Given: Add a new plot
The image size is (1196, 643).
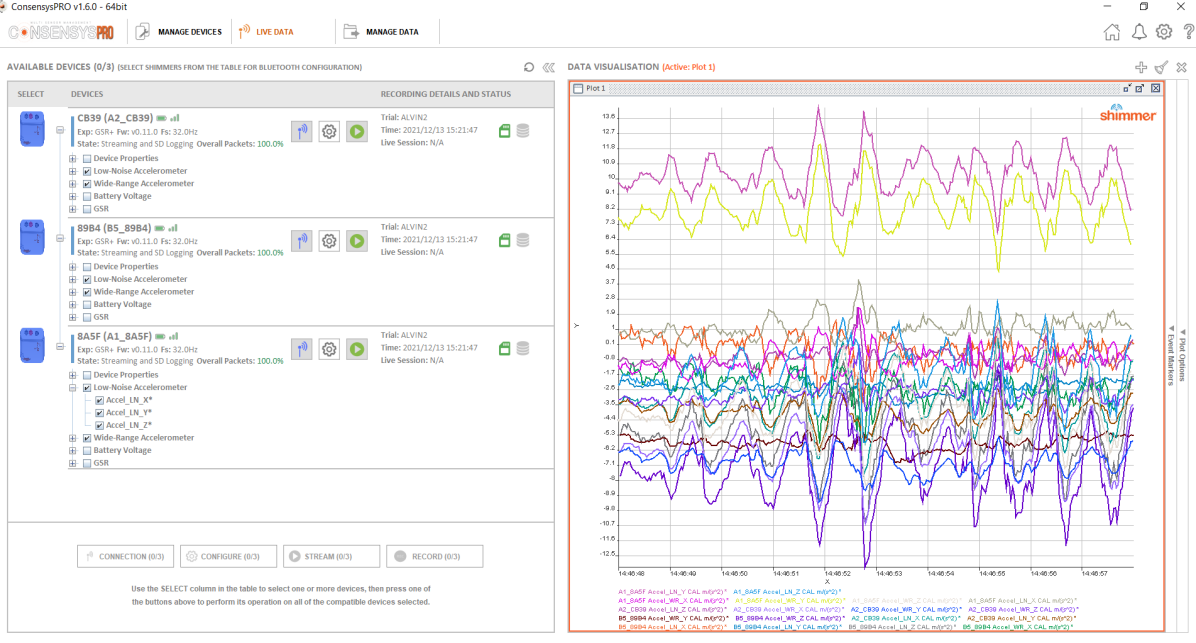Looking at the screenshot, I should 1141,67.
